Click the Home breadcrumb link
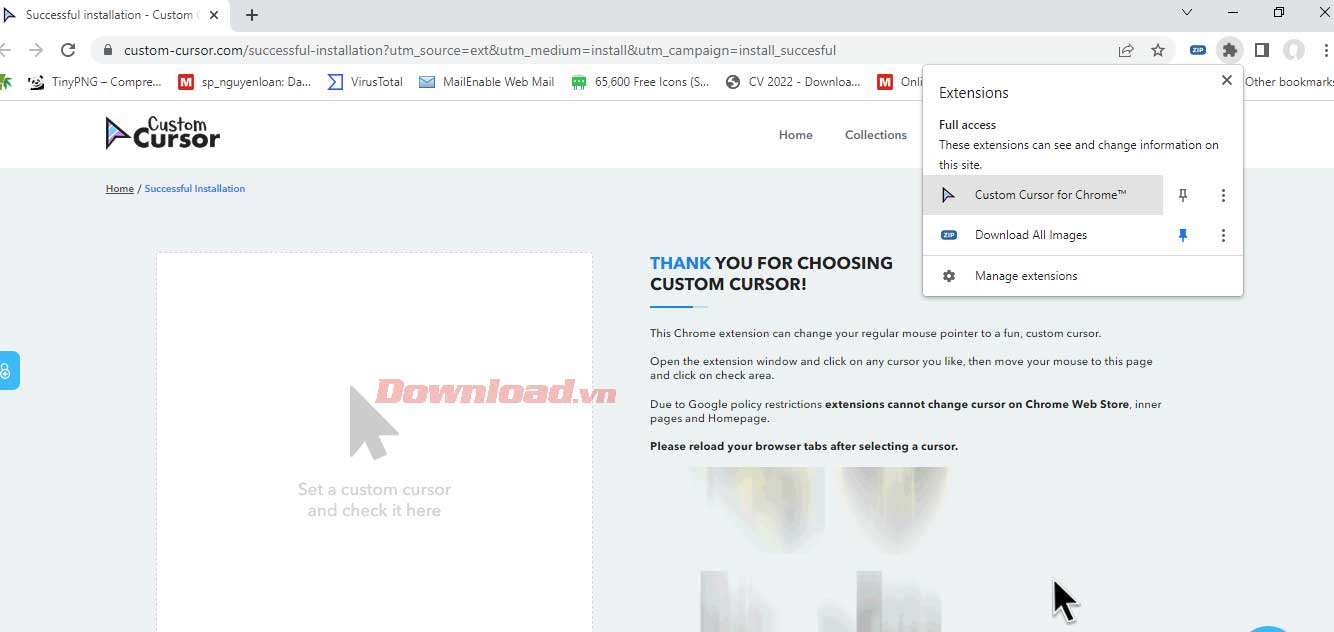1334x632 pixels. pyautogui.click(x=119, y=188)
